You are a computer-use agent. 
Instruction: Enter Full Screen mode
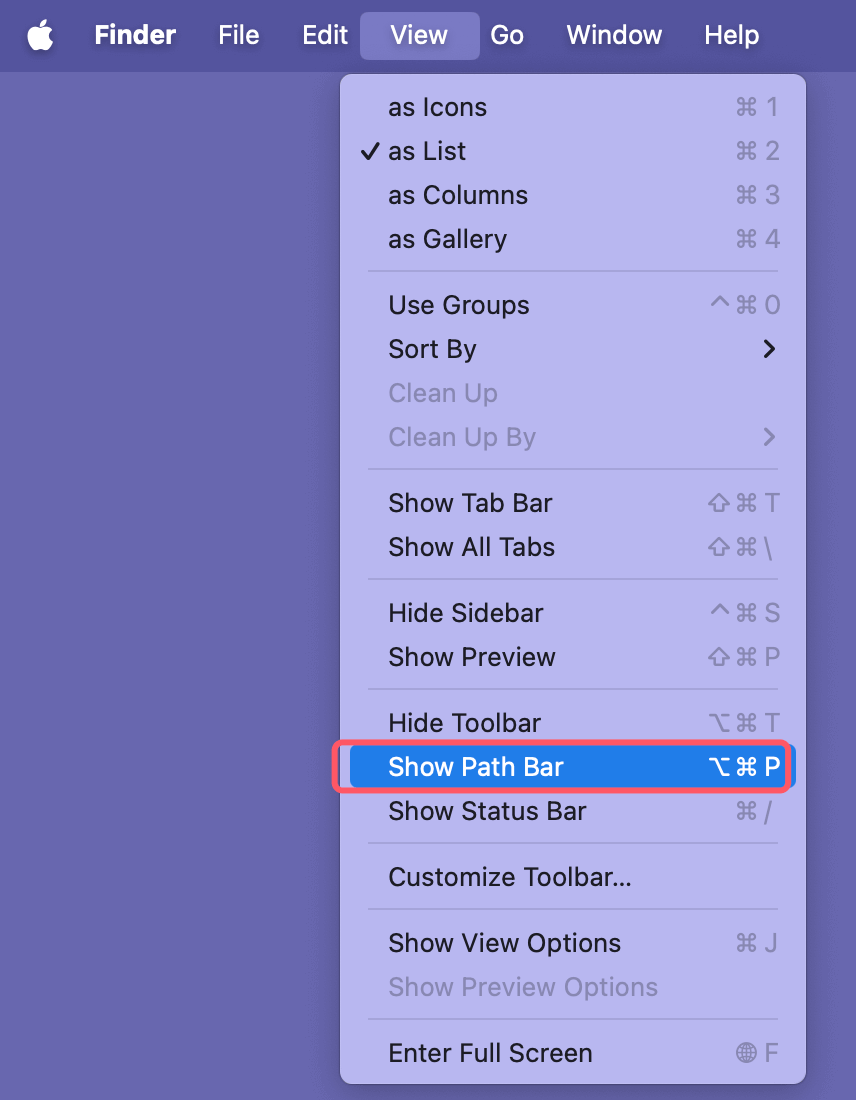pyautogui.click(x=490, y=1053)
